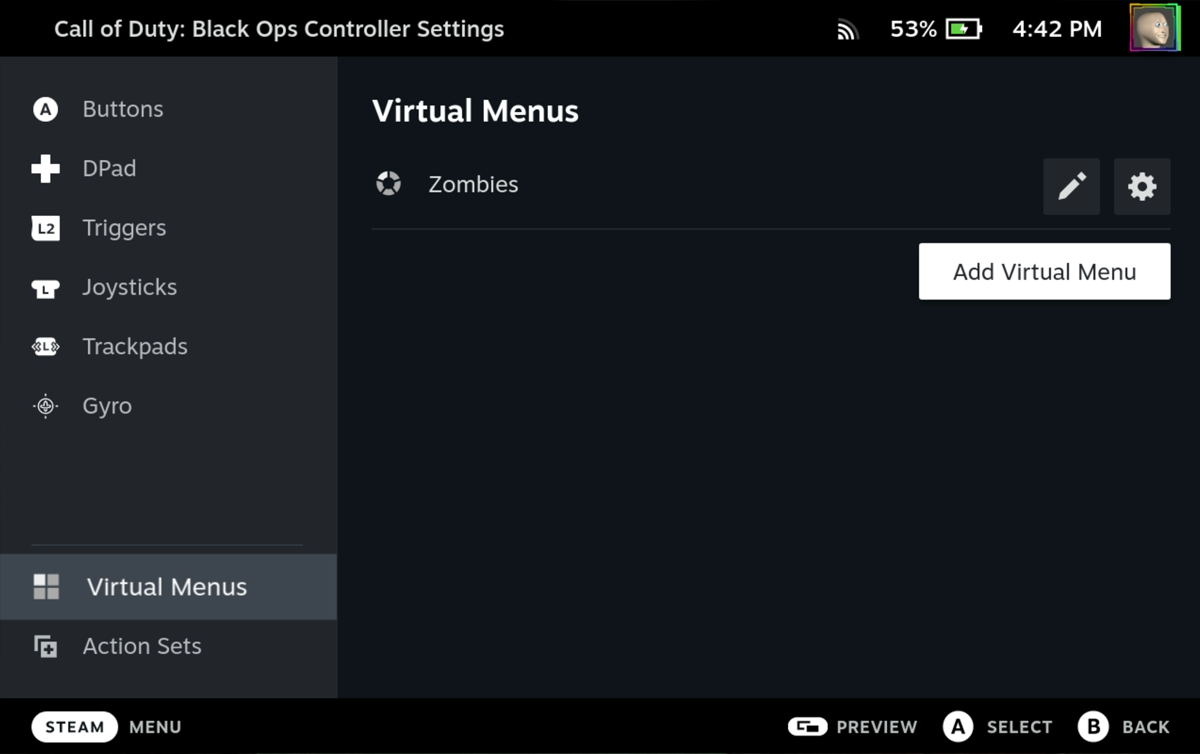The height and width of the screenshot is (754, 1200).
Task: Click the A glyph beside Buttons
Action: 45,109
